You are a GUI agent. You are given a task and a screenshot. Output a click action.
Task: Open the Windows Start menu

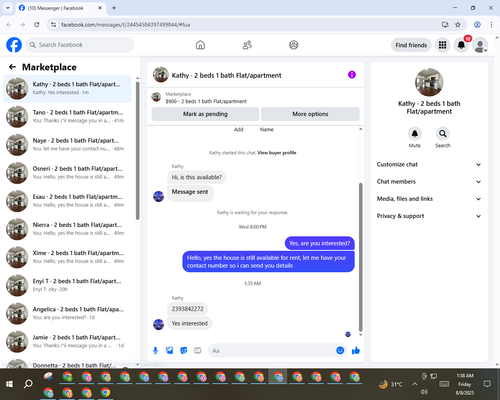coord(9,384)
